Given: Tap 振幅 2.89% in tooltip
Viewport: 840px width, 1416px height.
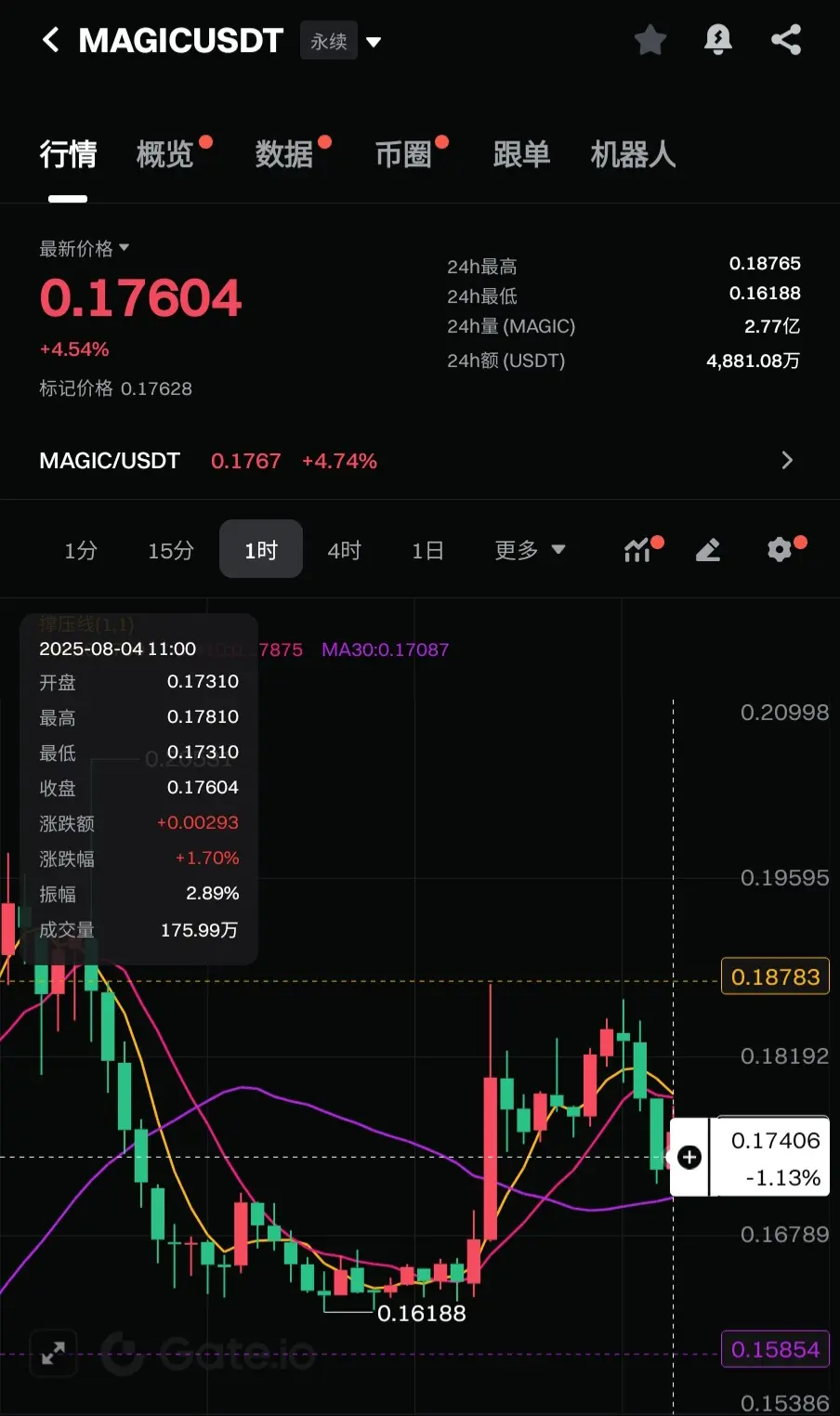Looking at the screenshot, I should pos(213,893).
